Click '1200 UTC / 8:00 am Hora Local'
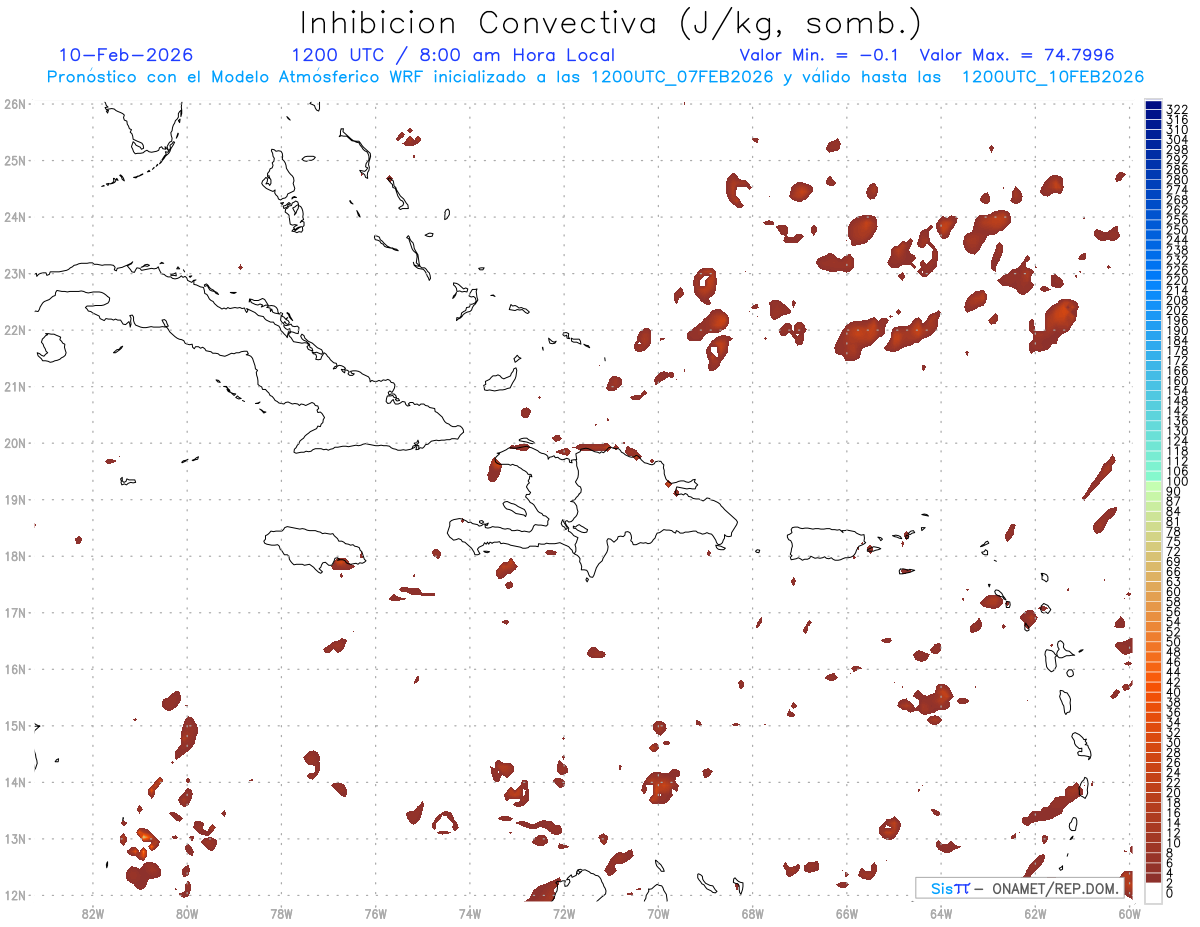 (453, 55)
